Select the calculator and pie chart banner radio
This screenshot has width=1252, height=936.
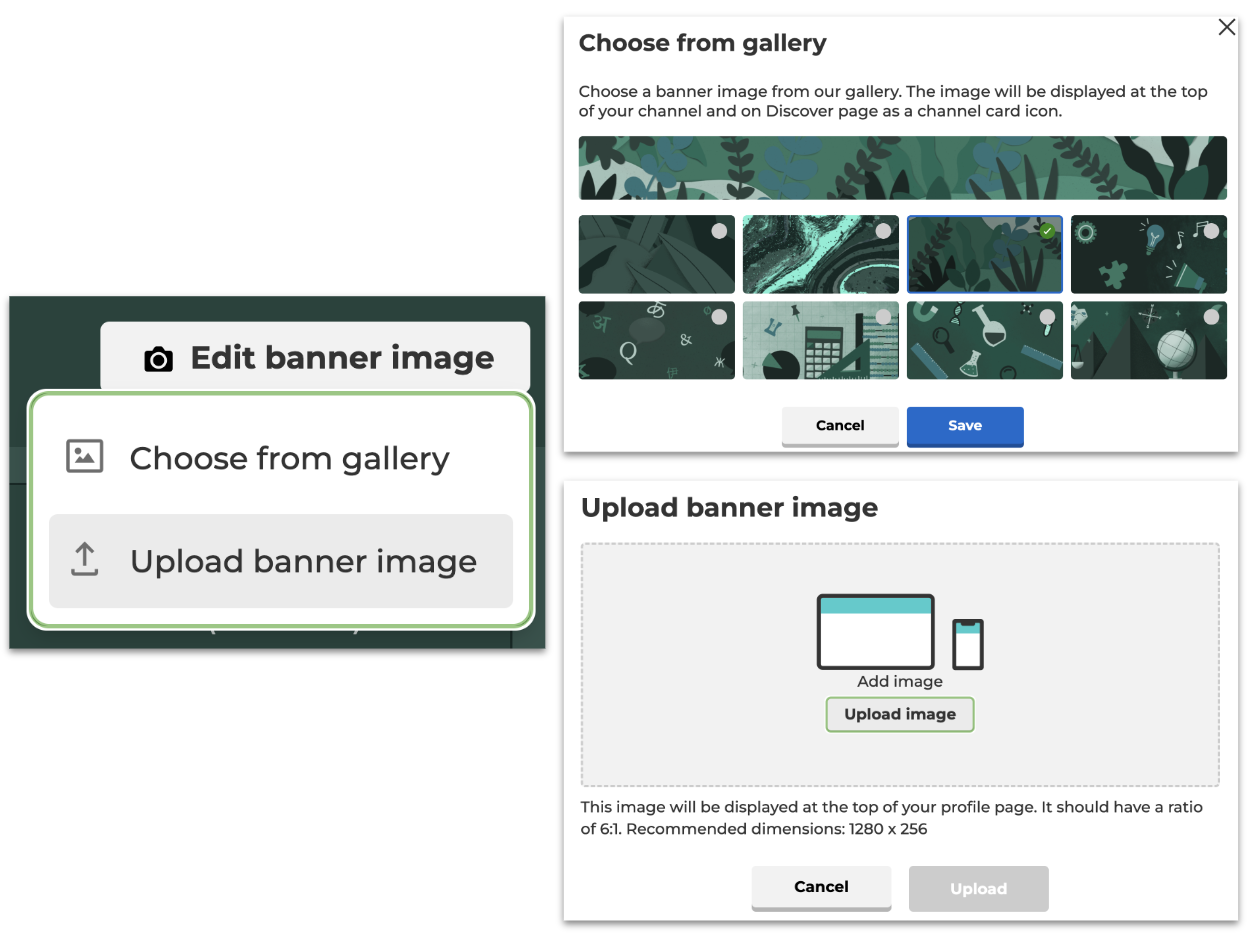[883, 317]
